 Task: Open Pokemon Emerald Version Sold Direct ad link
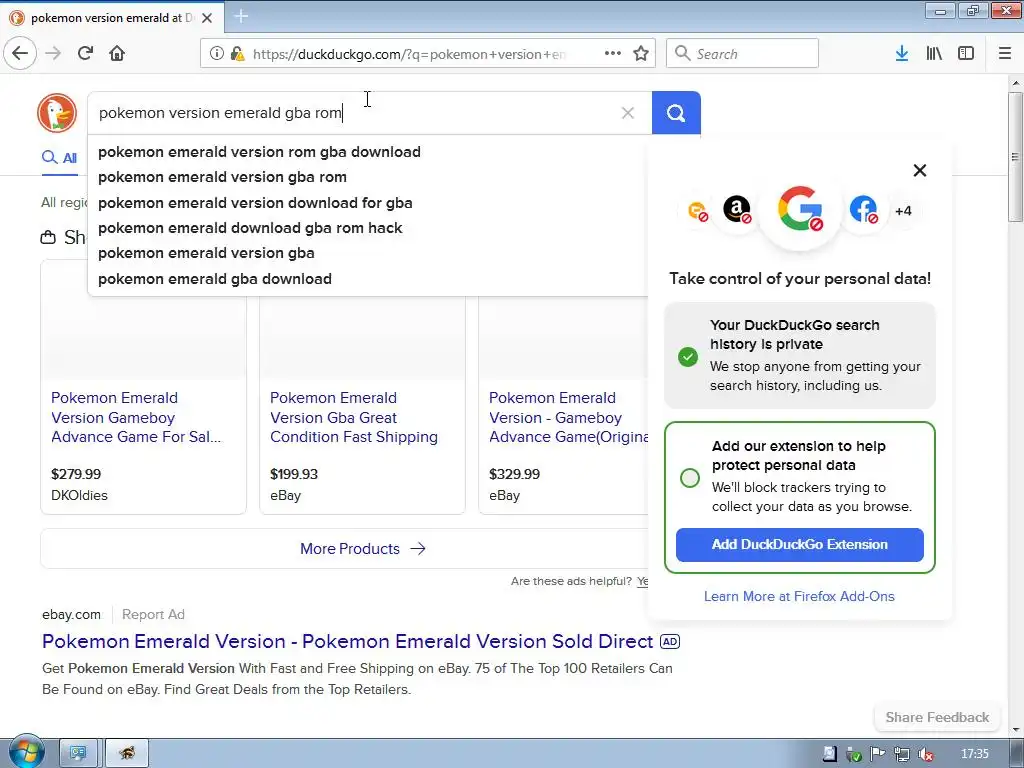347,641
